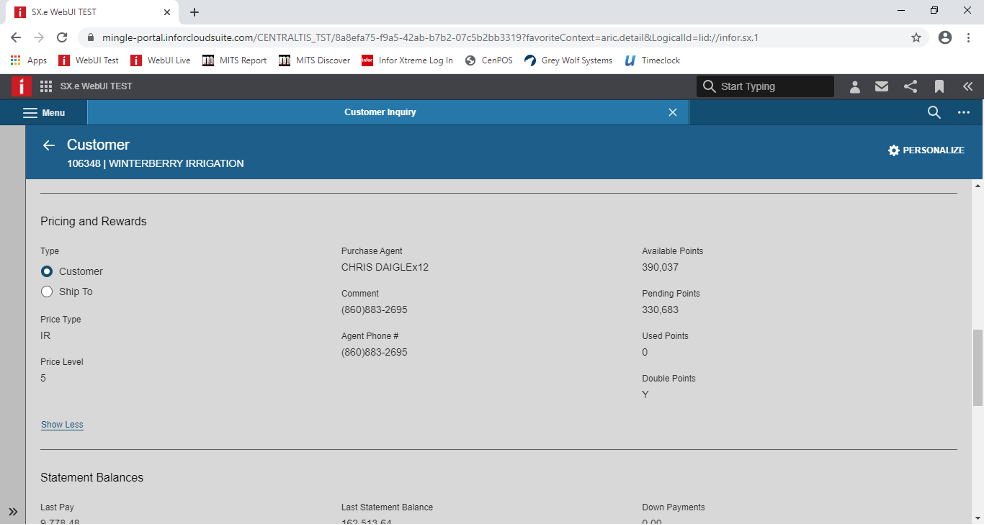Select the Customer Inquiry tab
The image size is (985, 525).
point(380,112)
